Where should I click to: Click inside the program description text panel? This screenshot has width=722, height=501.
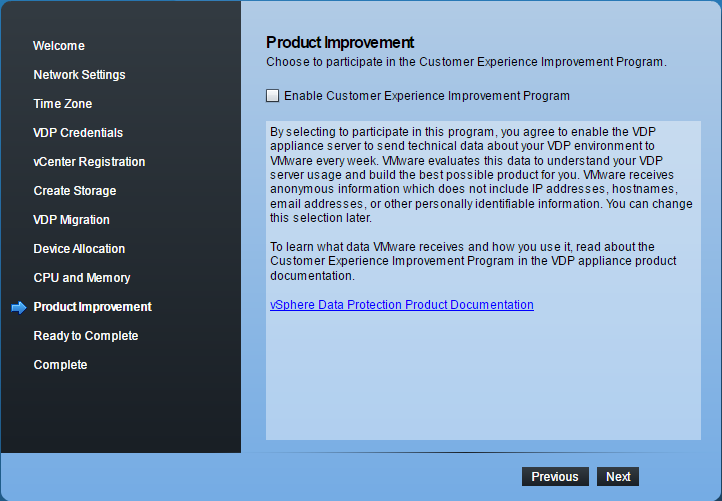tap(484, 380)
